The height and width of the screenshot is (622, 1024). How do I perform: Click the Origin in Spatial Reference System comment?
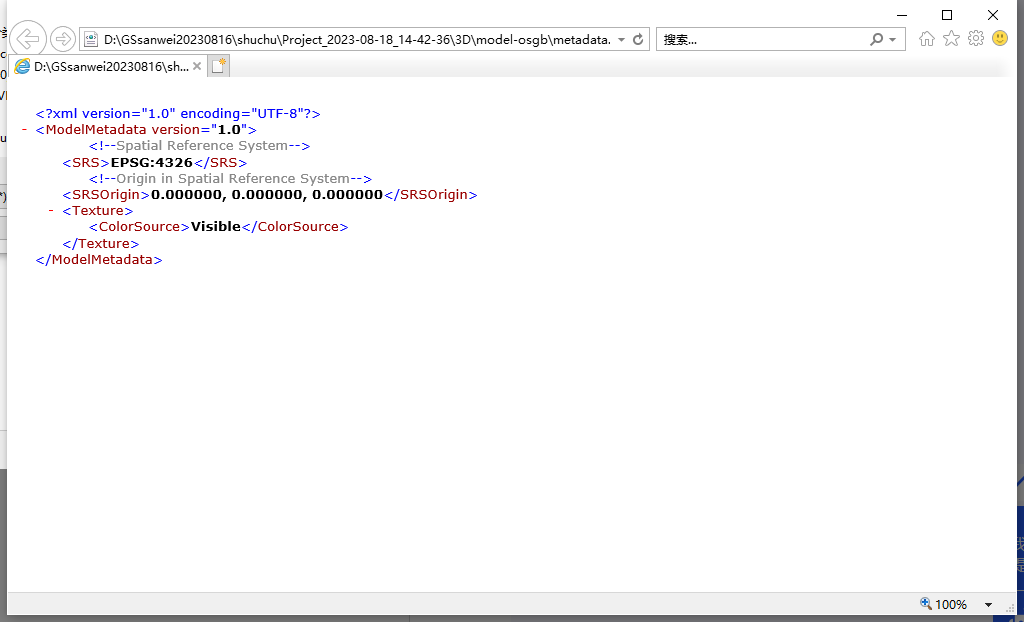230,178
